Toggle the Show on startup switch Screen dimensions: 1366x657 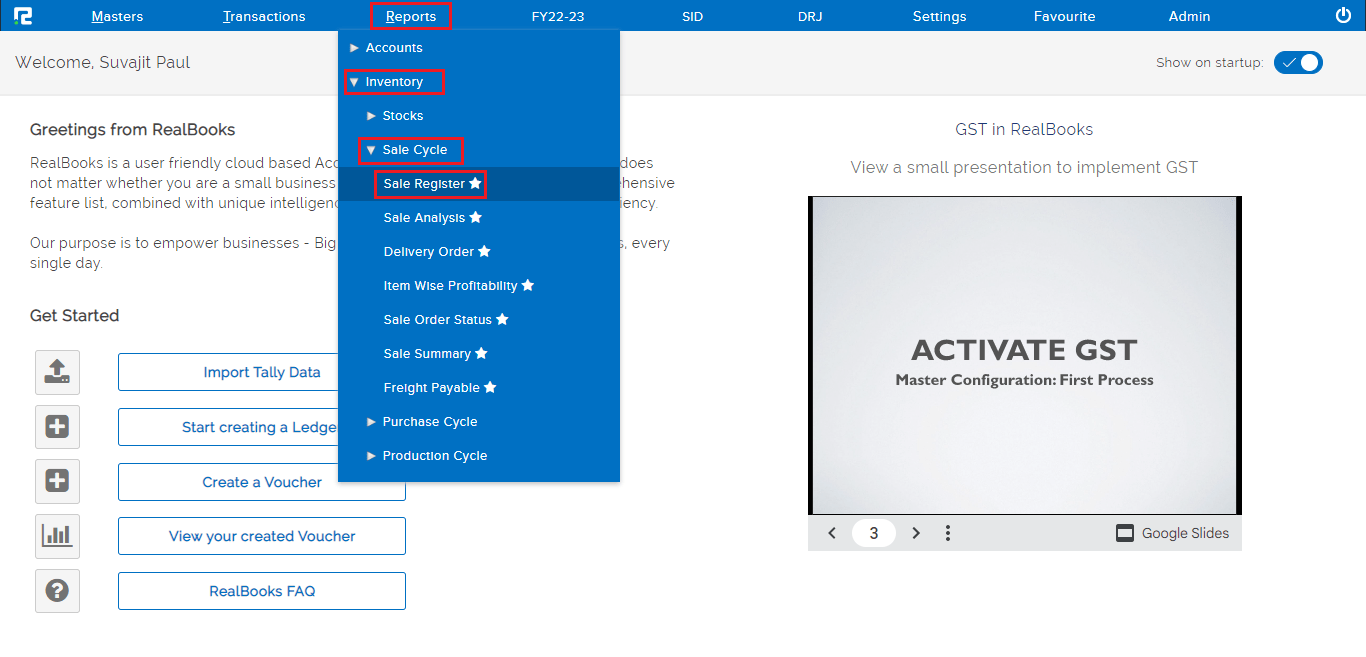click(1298, 62)
